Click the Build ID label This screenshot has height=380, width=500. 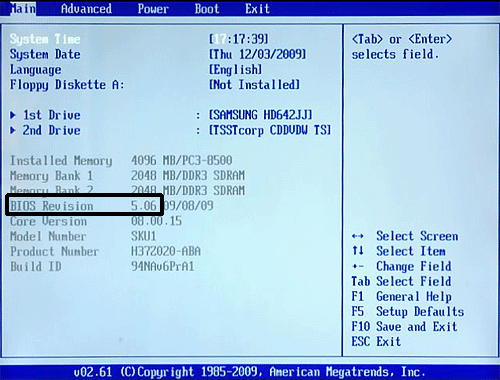[36, 267]
